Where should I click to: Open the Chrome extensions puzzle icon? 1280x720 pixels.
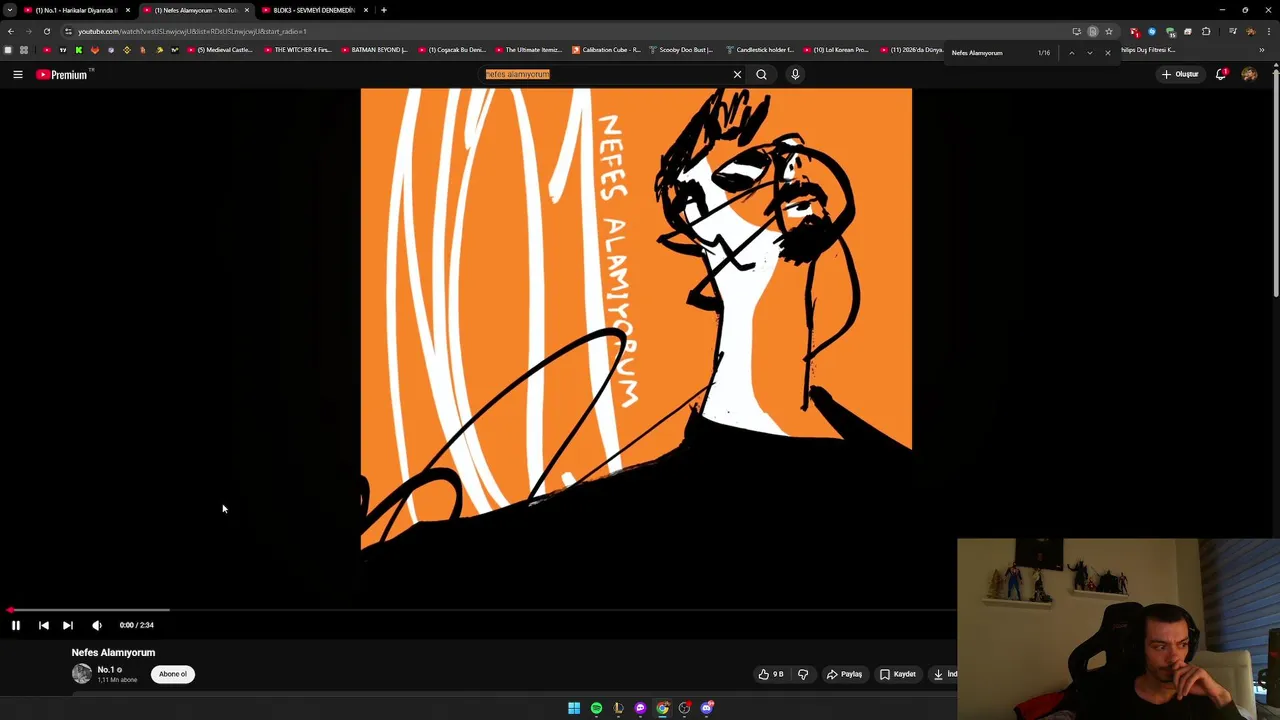point(1206,31)
